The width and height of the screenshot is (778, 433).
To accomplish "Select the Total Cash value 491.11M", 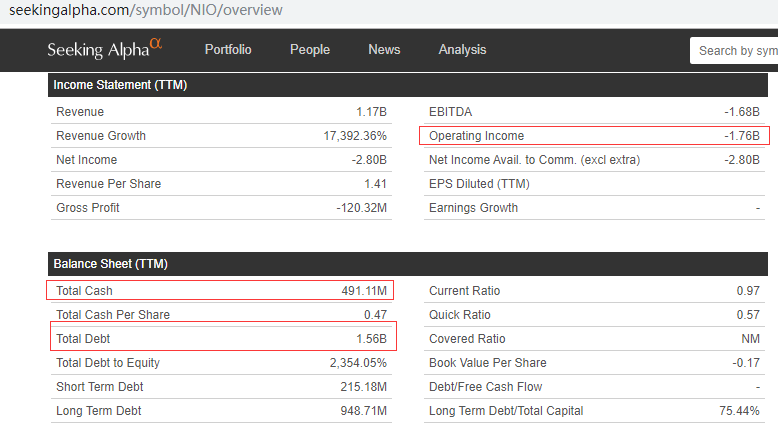I will 364,291.
